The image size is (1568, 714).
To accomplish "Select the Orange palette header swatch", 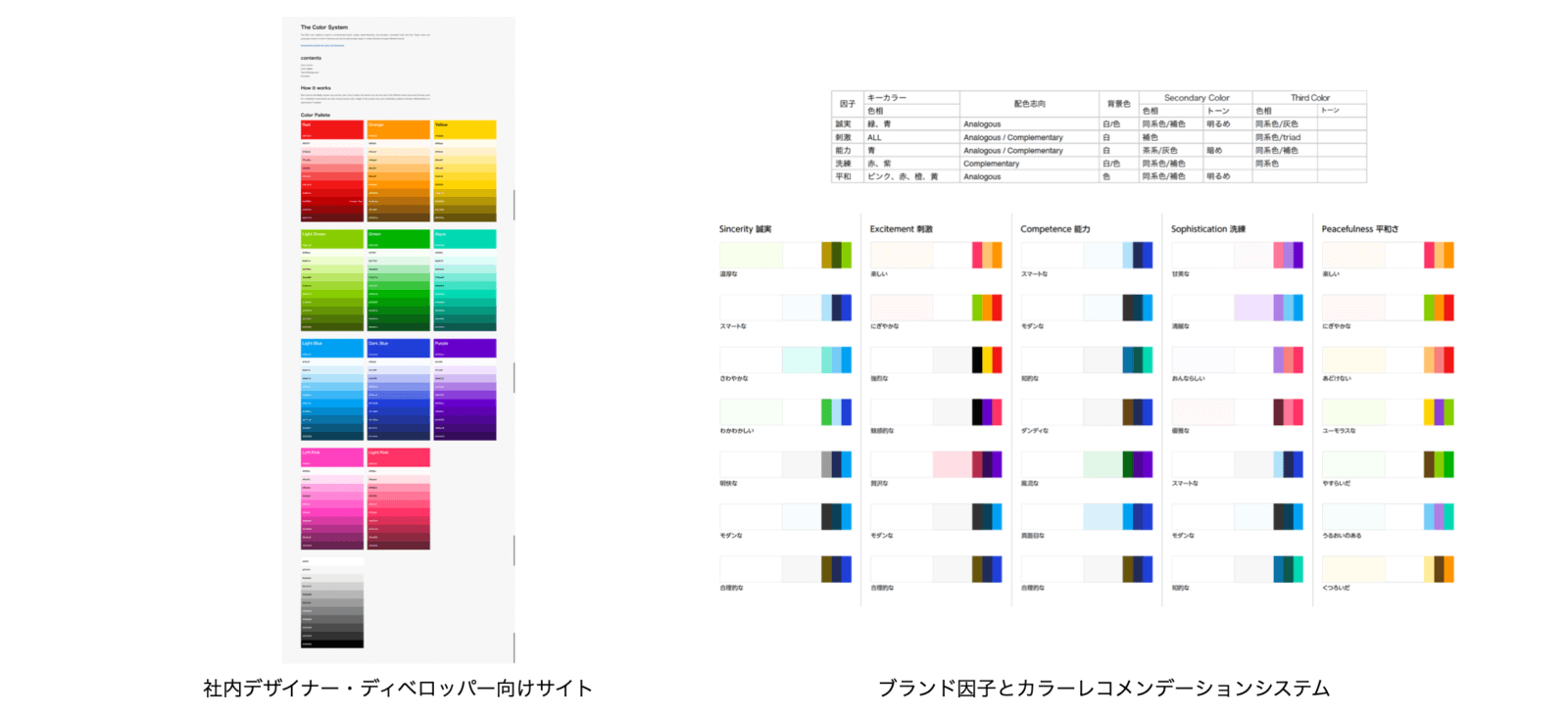I will tap(398, 129).
